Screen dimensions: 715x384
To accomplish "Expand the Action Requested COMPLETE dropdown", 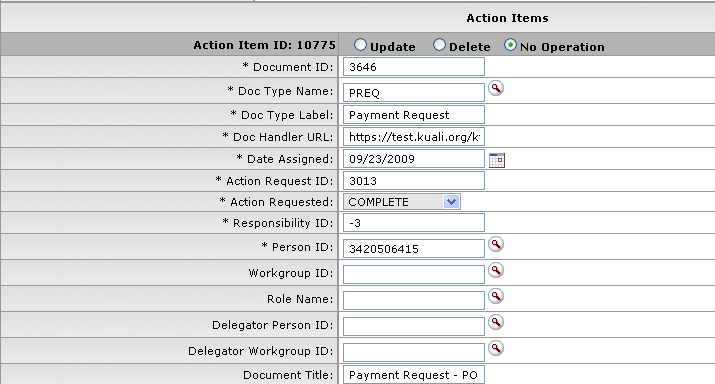I will (402, 202).
